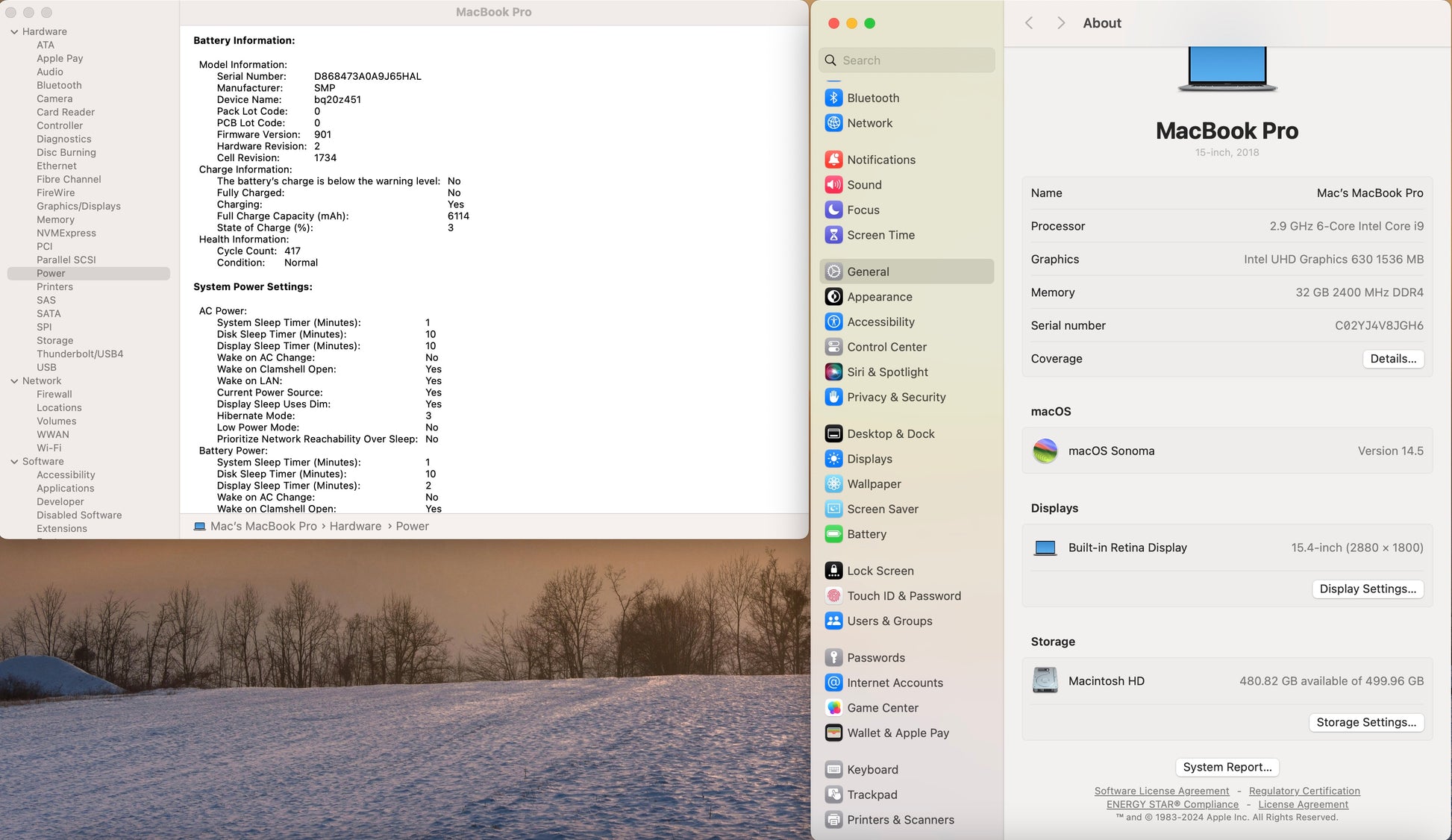Open Bluetooth settings icon in sidebar
Screen dimensions: 1452x840
pos(833,98)
